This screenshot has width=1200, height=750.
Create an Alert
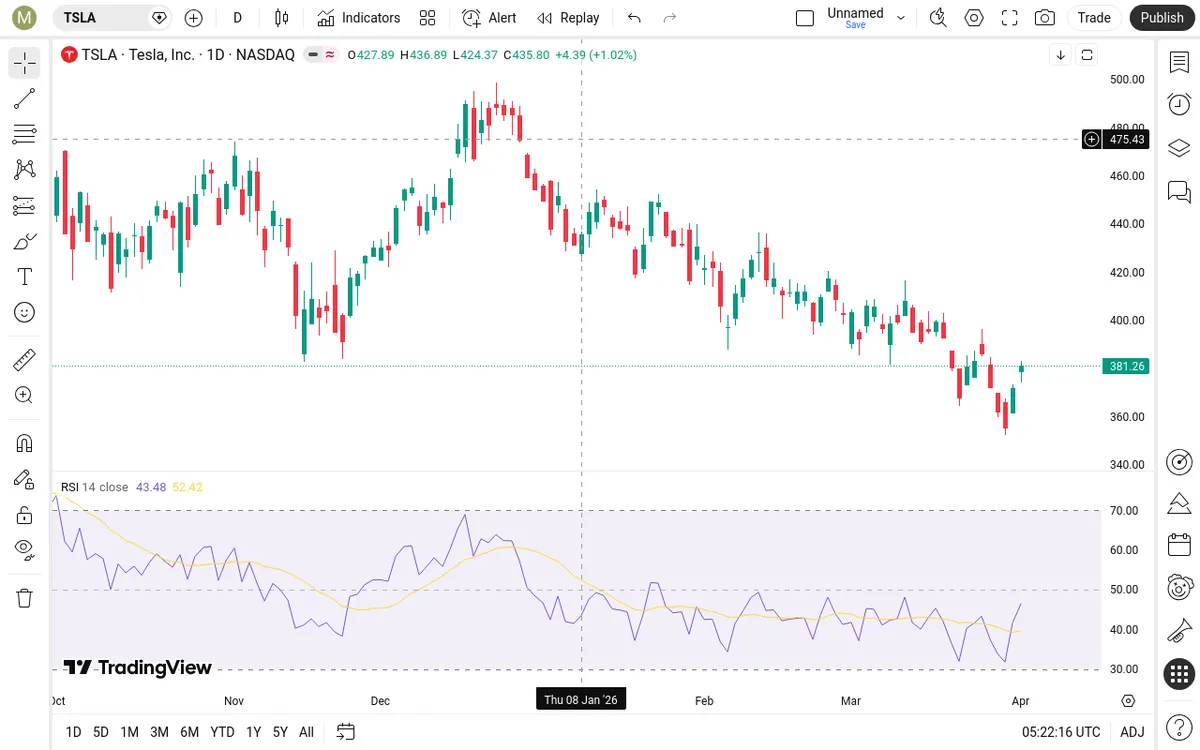[x=490, y=18]
